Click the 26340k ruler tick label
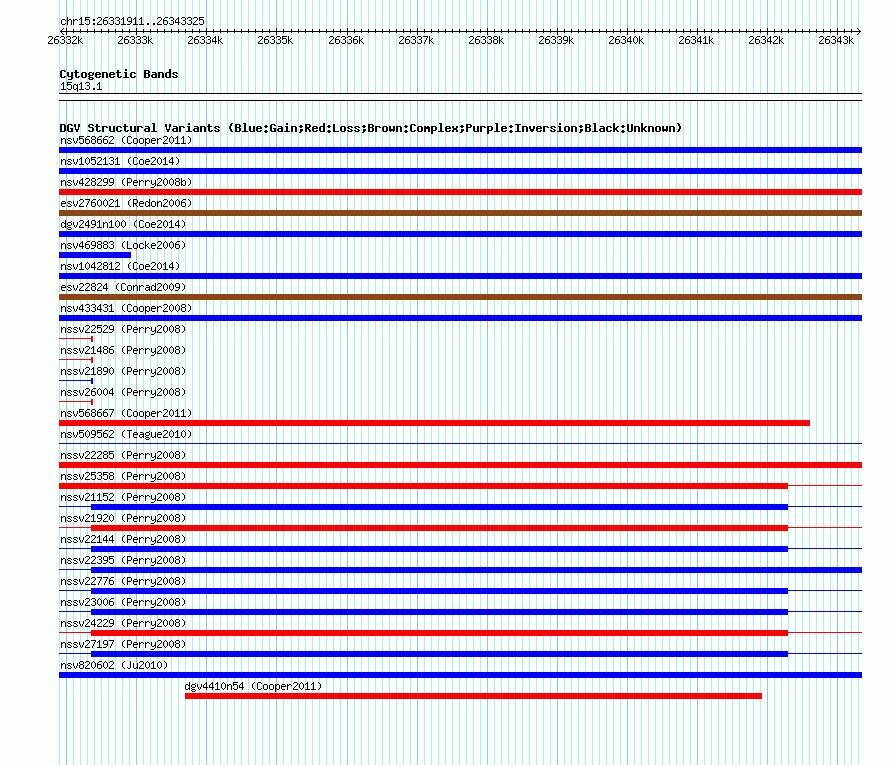 pyautogui.click(x=626, y=40)
